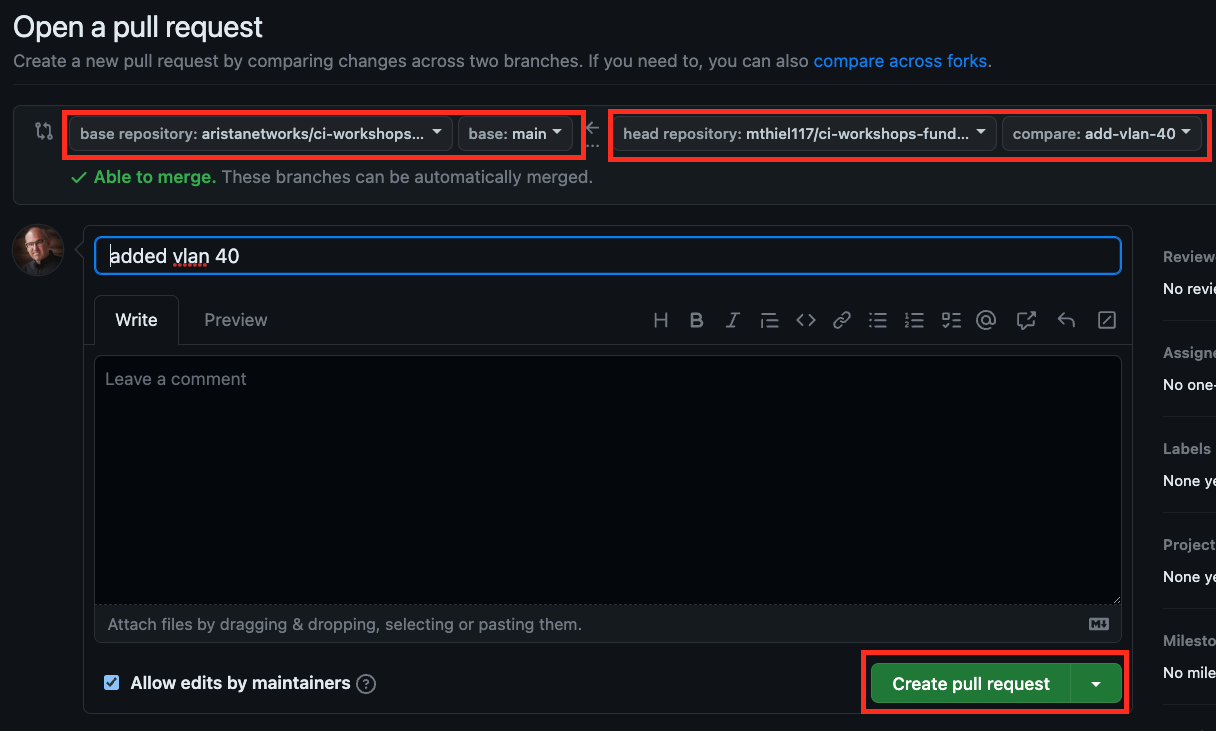Open the compare: add-vlan-40 branch dropdown
This screenshot has height=731, width=1216.
click(1101, 133)
